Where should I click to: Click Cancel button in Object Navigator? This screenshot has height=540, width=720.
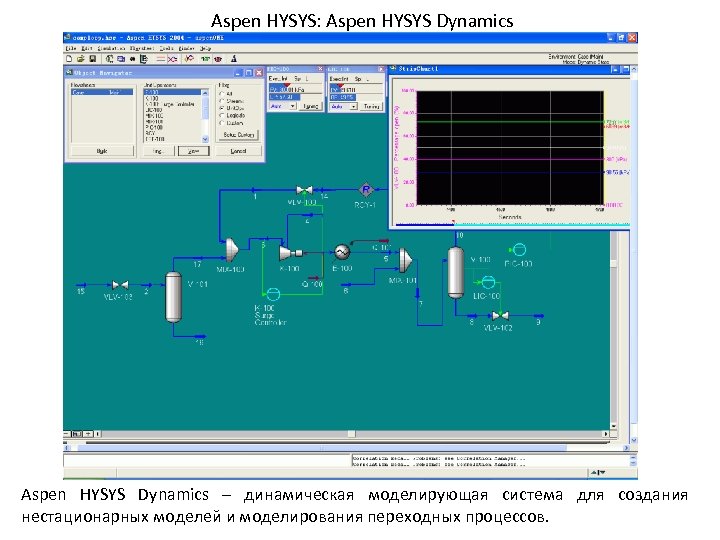coord(238,151)
